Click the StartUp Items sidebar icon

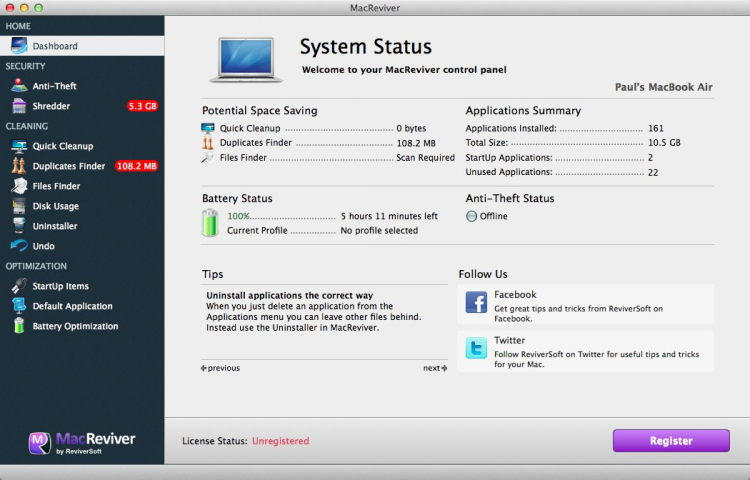(19, 286)
